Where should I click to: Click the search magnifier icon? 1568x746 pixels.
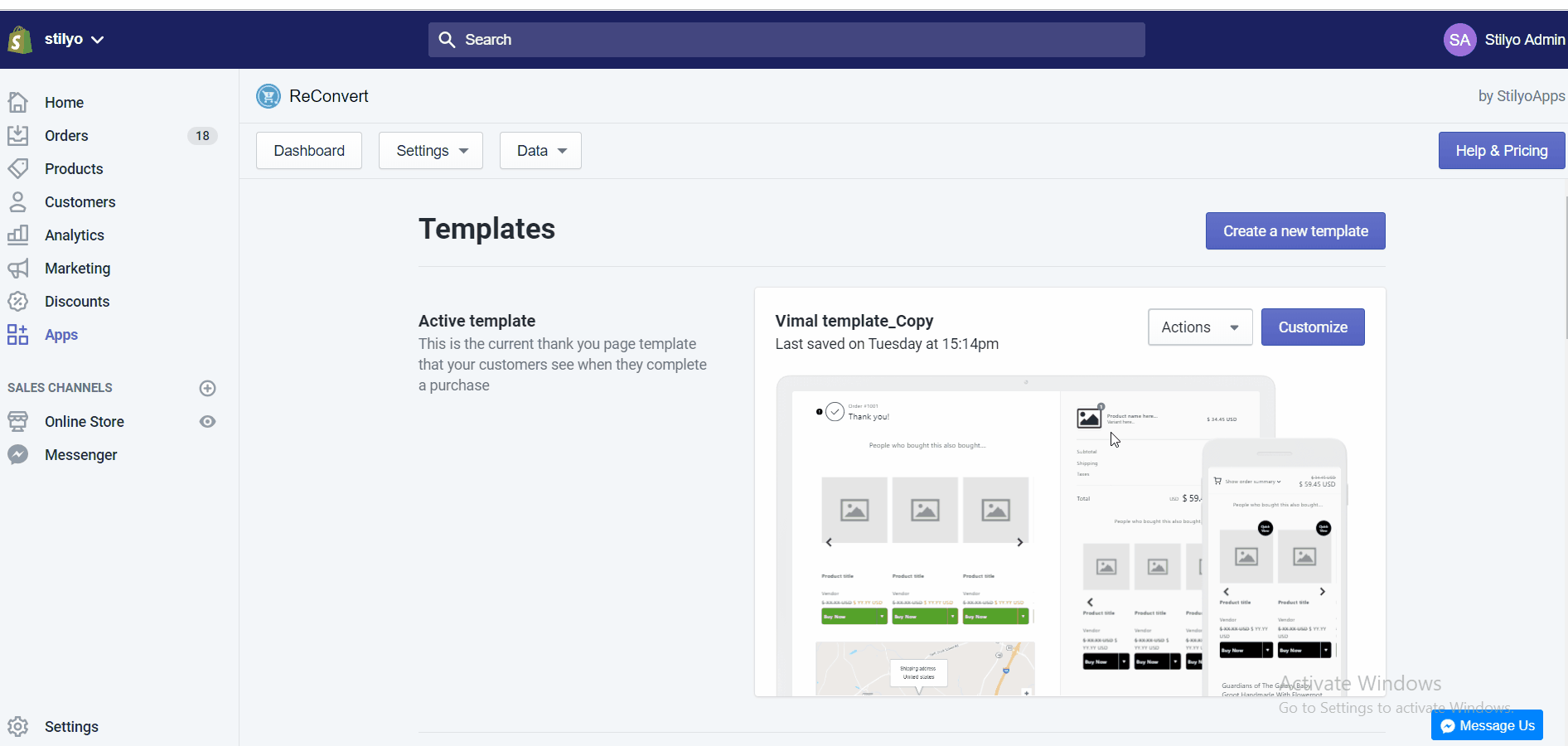(x=447, y=40)
